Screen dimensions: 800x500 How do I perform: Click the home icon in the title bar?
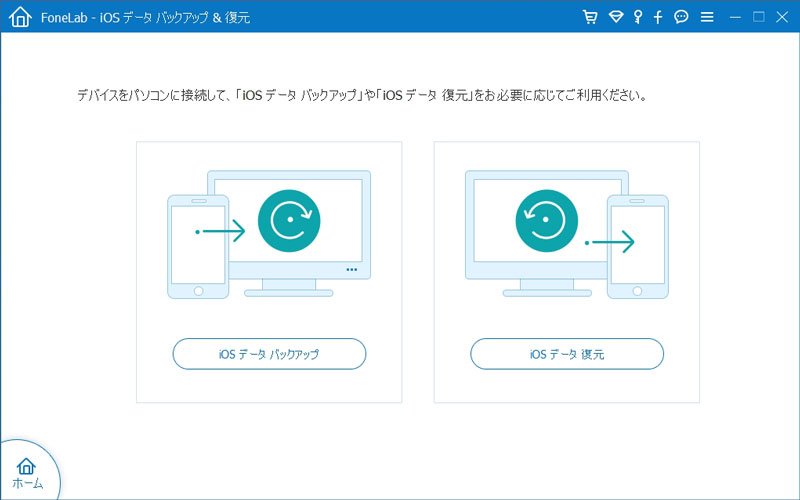(x=20, y=17)
